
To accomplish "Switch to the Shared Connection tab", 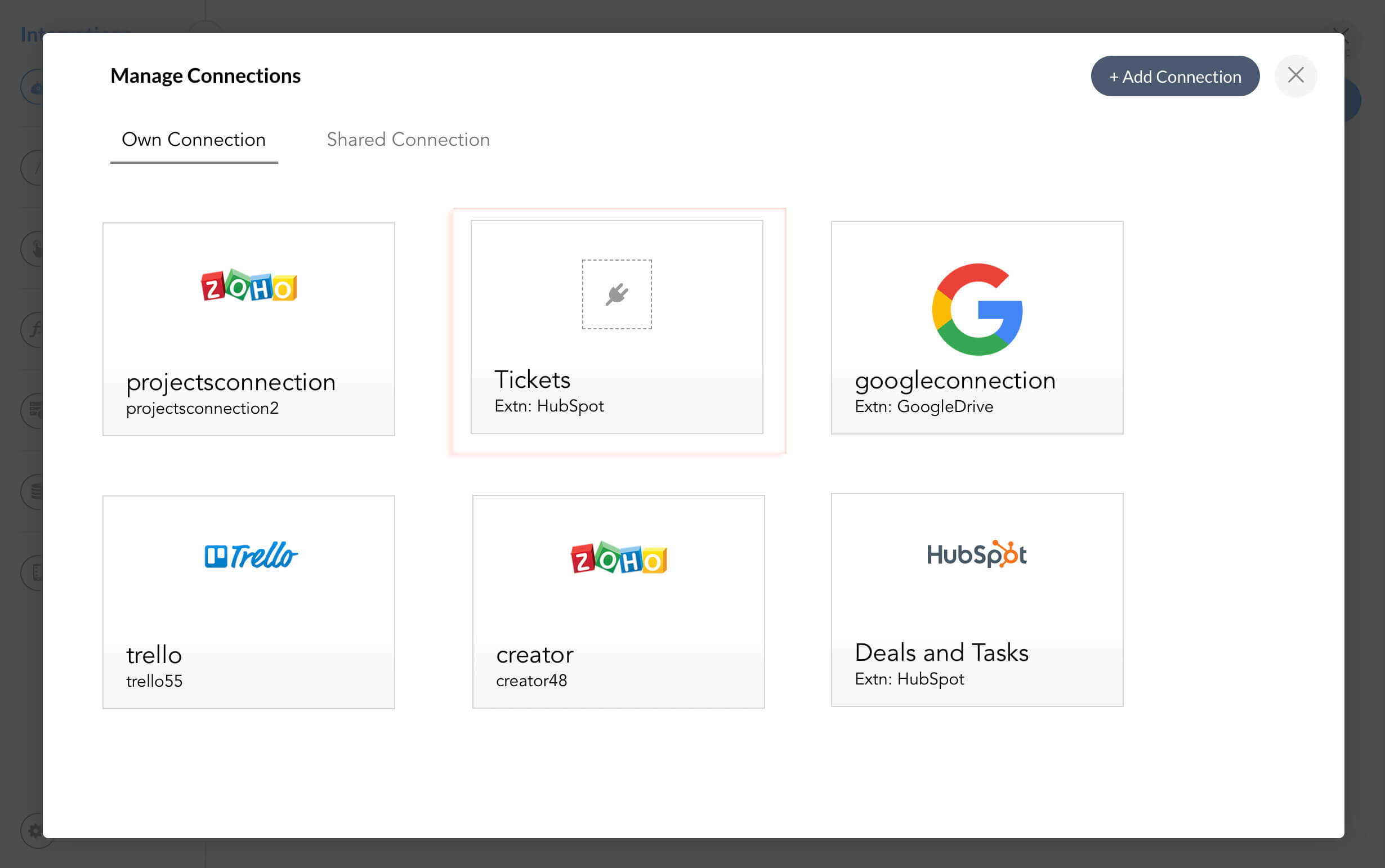I will click(x=408, y=140).
